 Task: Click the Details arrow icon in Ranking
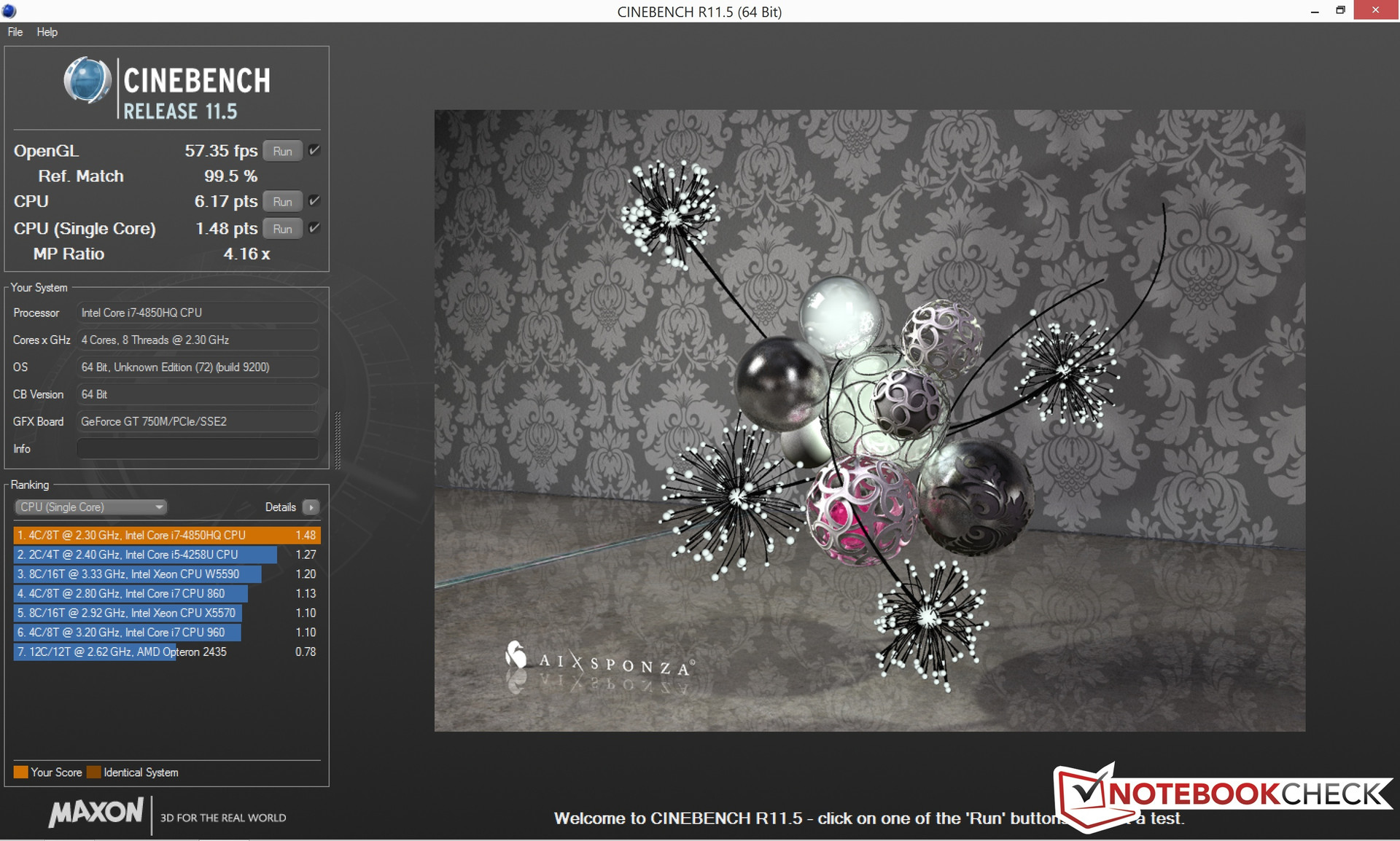[311, 507]
